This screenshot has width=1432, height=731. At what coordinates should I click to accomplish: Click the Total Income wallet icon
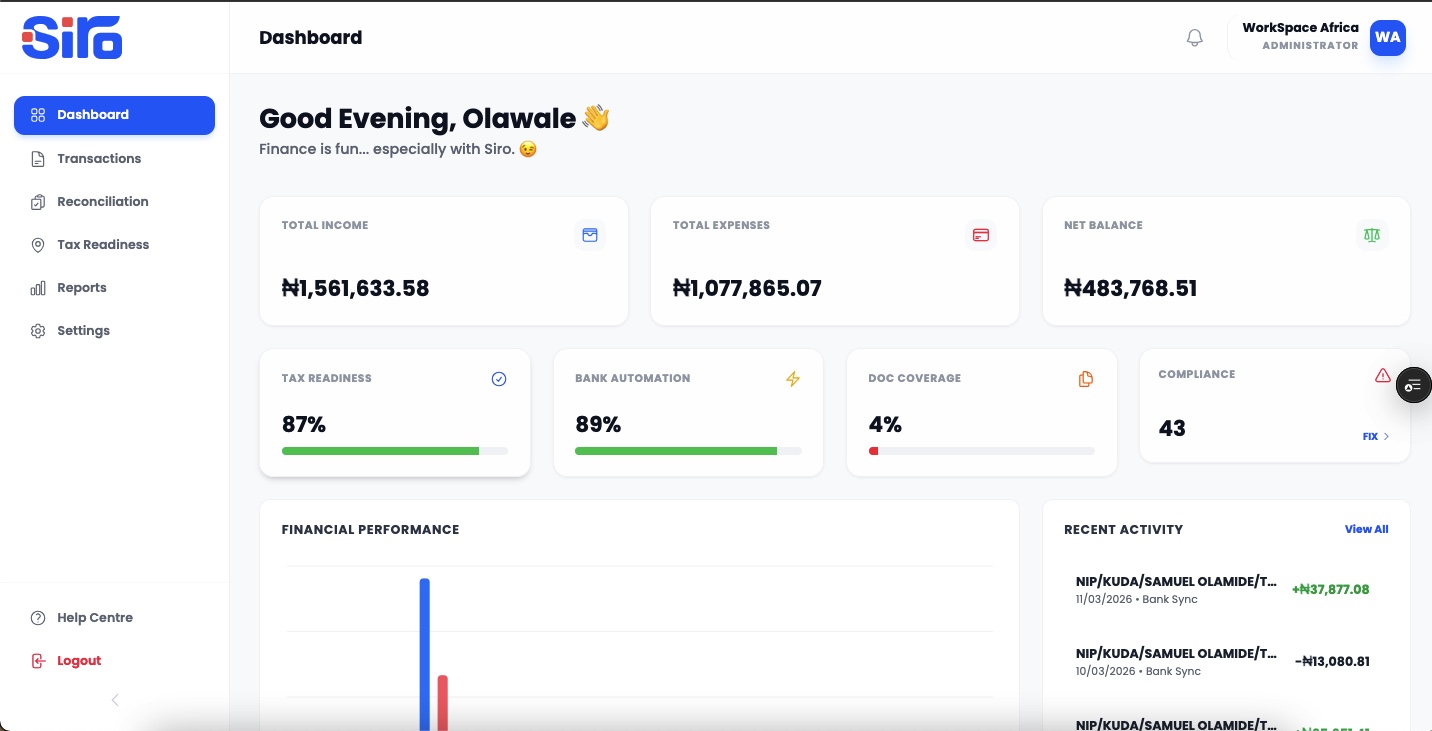coord(590,235)
